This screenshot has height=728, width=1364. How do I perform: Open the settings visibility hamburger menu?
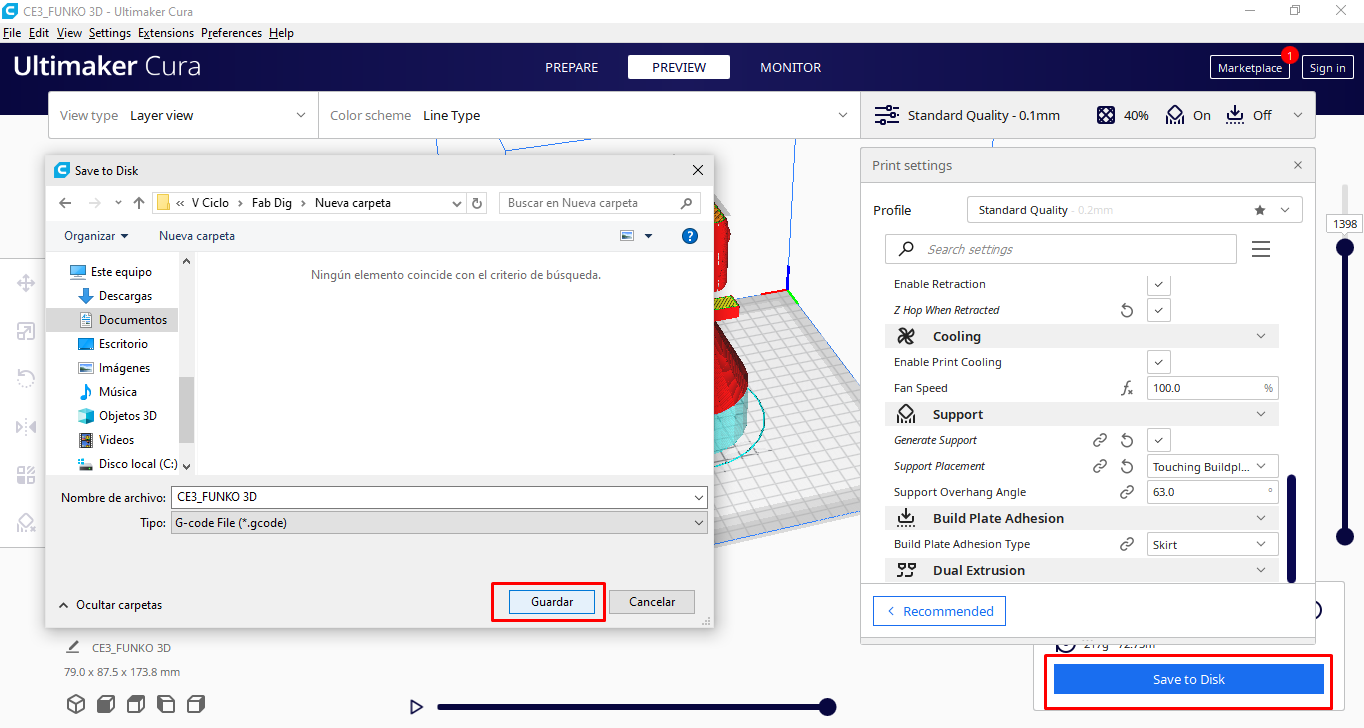[1261, 249]
